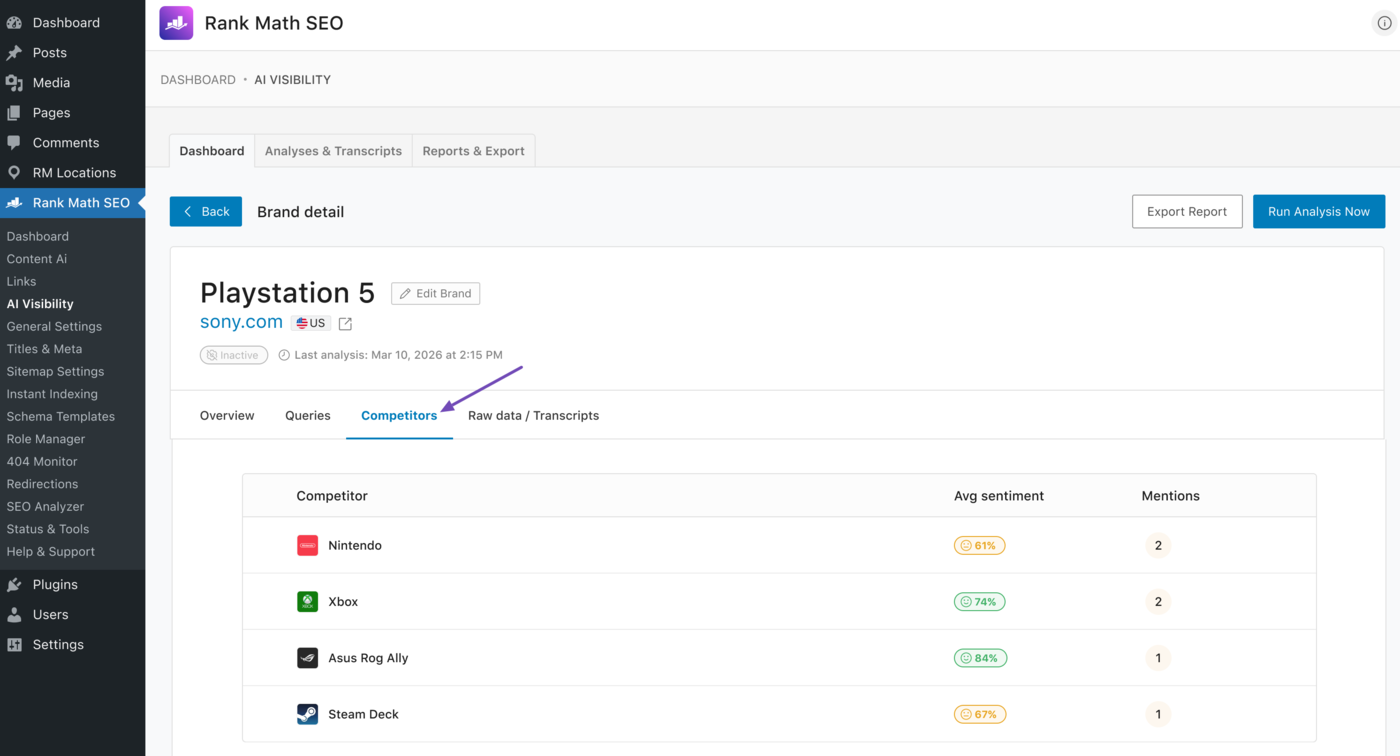Open SEO Analyzer submenu item
This screenshot has height=756, width=1400.
(45, 506)
